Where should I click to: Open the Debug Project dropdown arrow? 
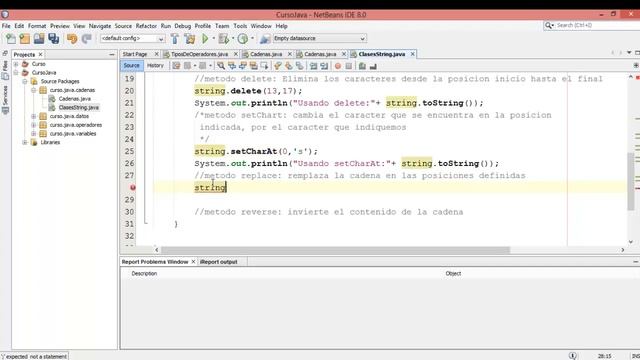point(233,39)
